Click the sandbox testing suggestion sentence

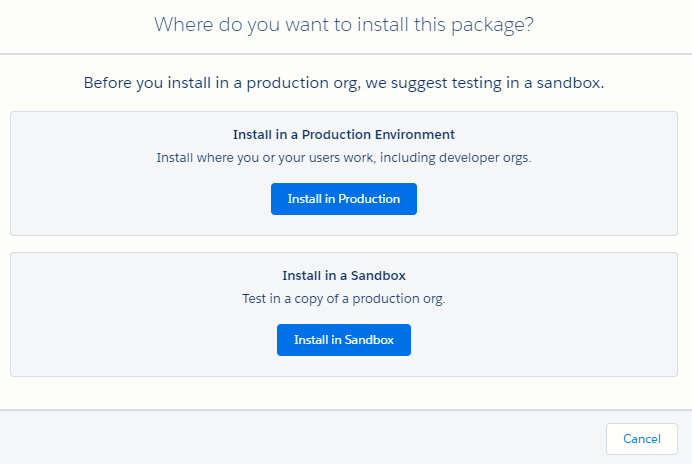[x=344, y=83]
